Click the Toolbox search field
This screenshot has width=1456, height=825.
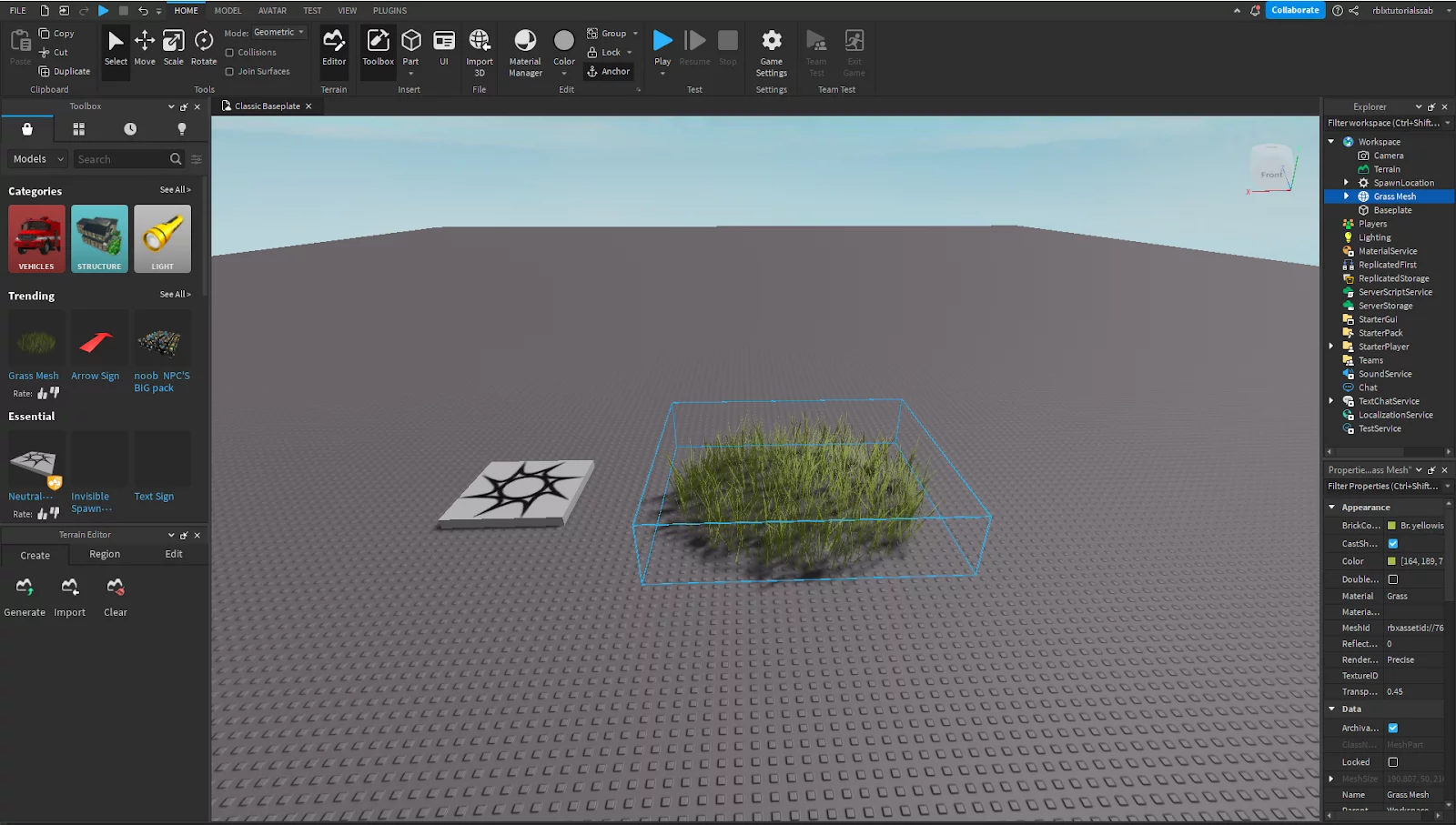[123, 158]
